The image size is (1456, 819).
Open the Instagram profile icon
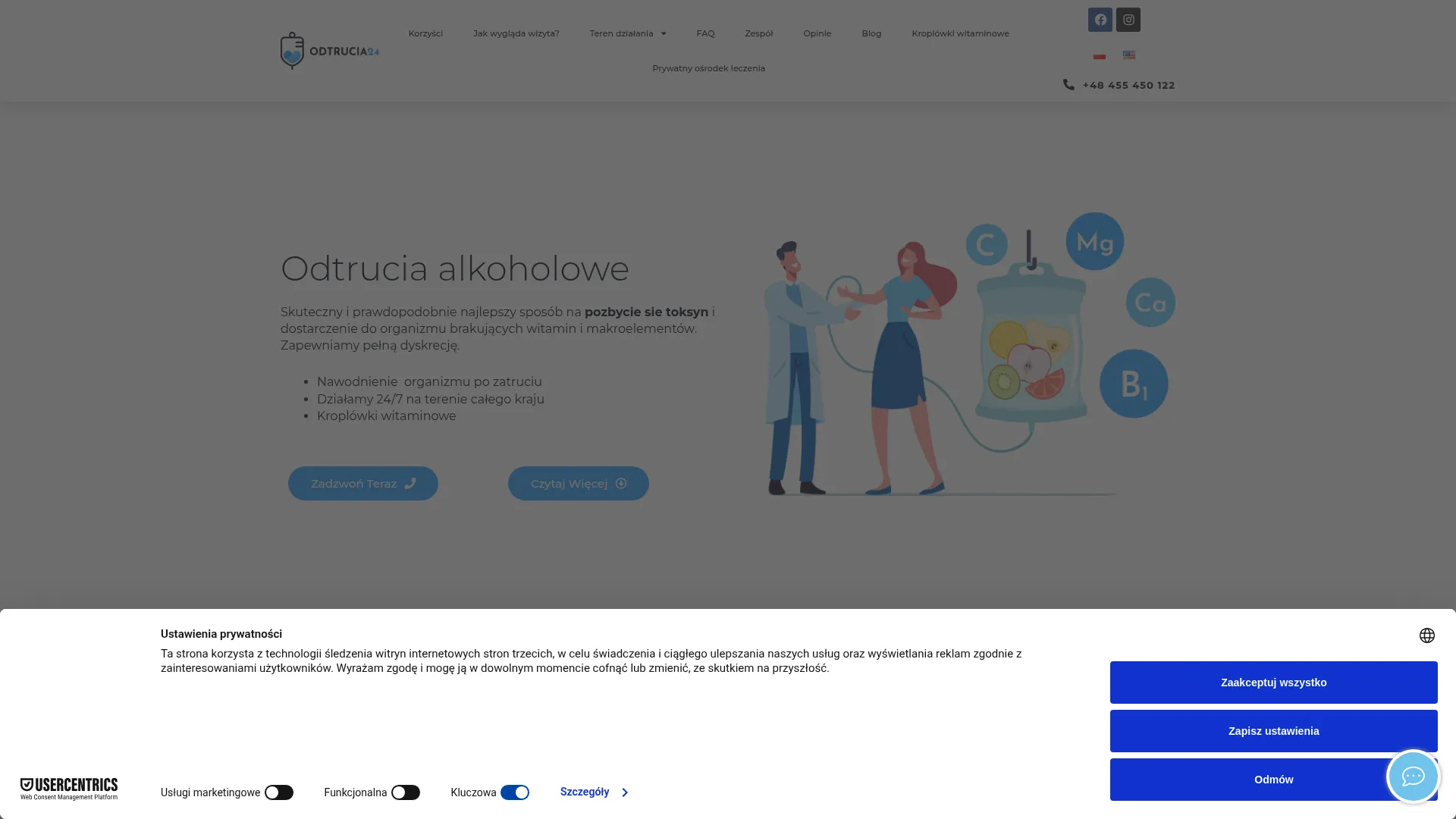point(1128,19)
